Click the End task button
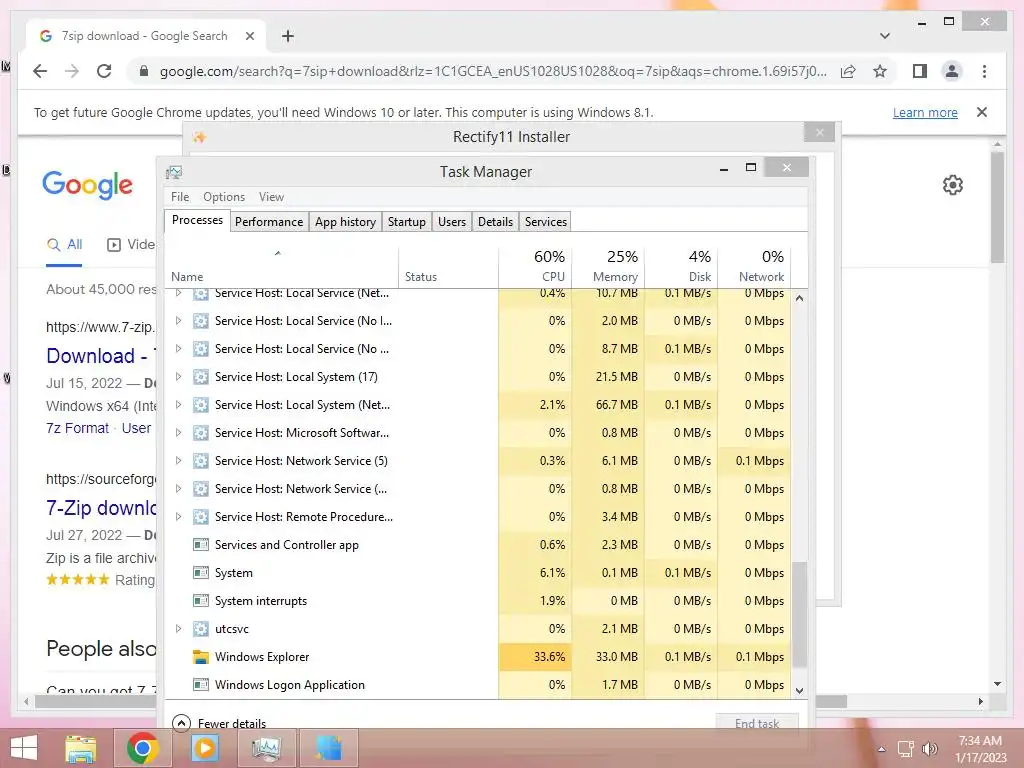This screenshot has height=768, width=1024. click(757, 723)
